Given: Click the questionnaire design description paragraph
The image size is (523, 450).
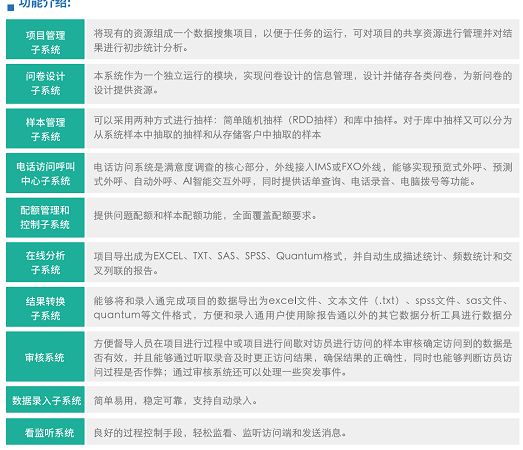Looking at the screenshot, I should [303, 83].
